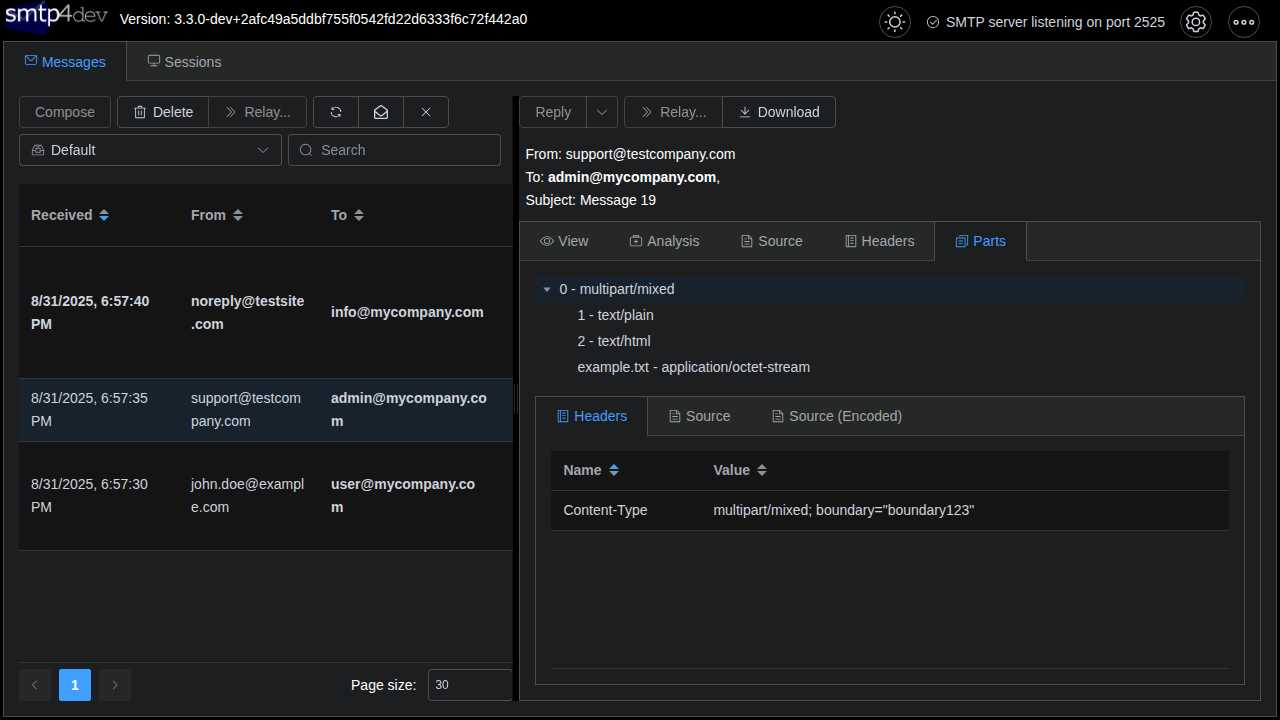The height and width of the screenshot is (720, 1280).
Task: Click the Relay button in message list toolbar
Action: point(258,112)
